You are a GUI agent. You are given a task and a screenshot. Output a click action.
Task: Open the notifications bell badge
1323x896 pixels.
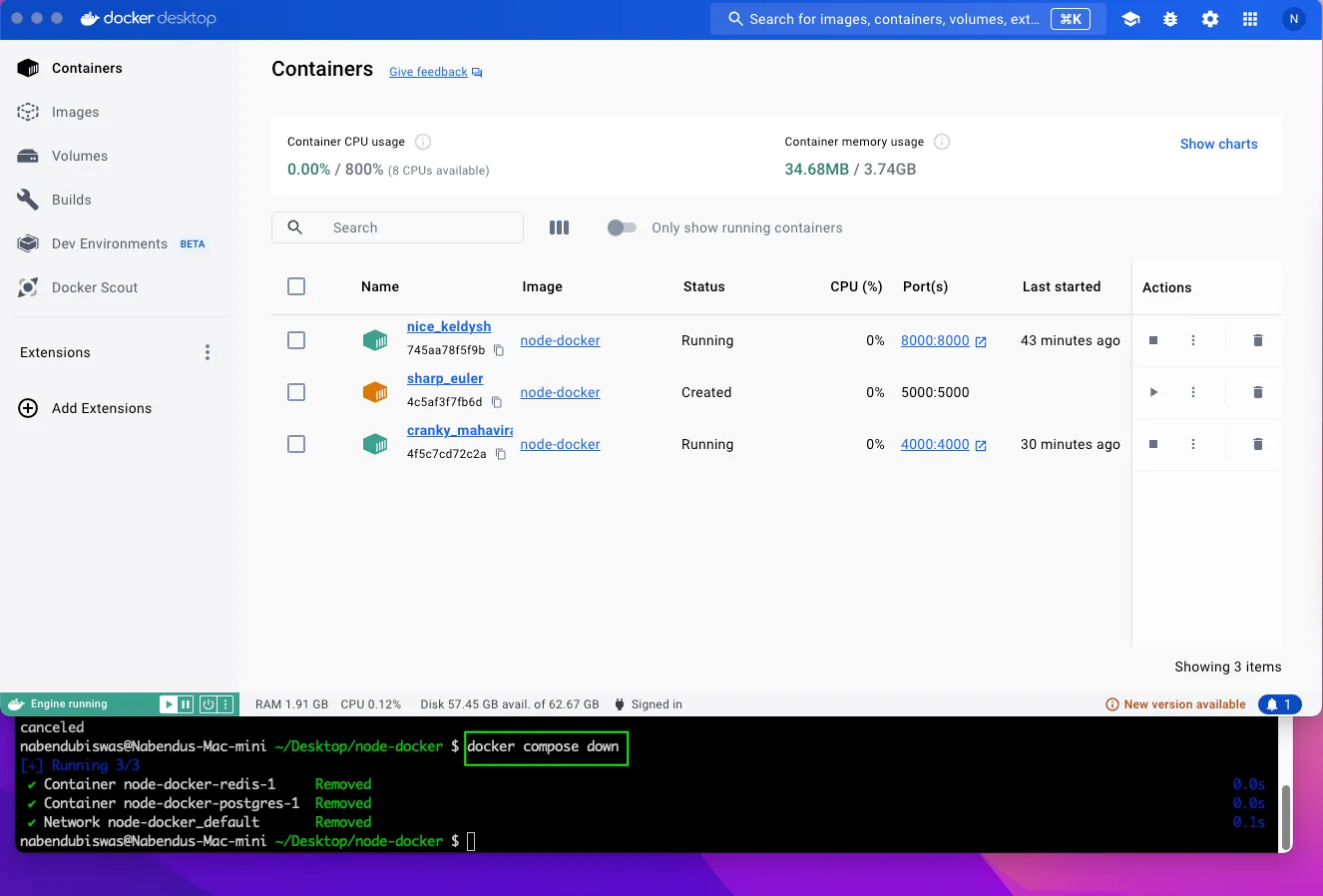[1280, 704]
